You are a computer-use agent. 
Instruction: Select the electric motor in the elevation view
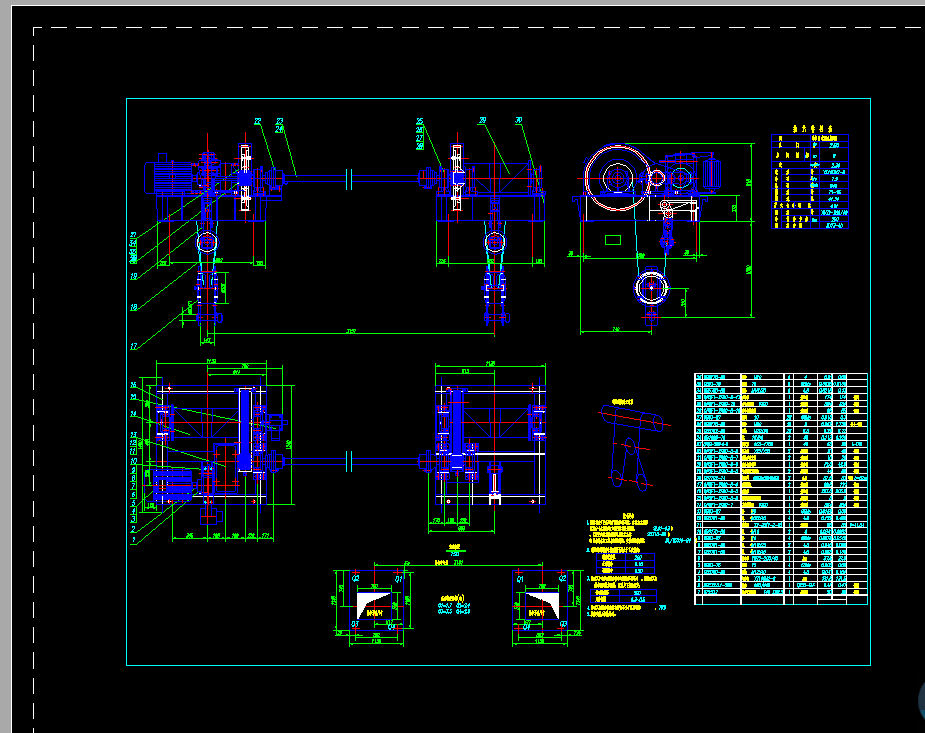click(168, 176)
